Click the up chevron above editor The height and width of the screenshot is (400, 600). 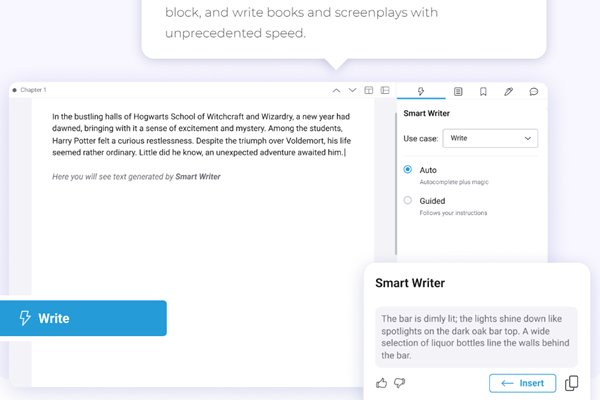337,90
